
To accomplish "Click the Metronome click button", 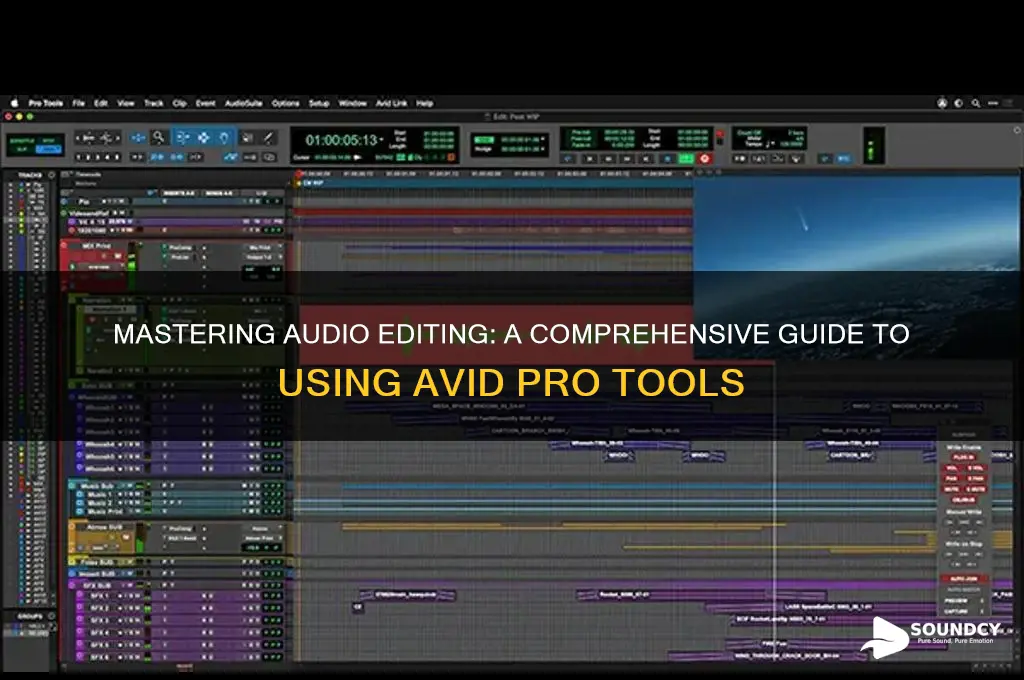I will pos(760,158).
